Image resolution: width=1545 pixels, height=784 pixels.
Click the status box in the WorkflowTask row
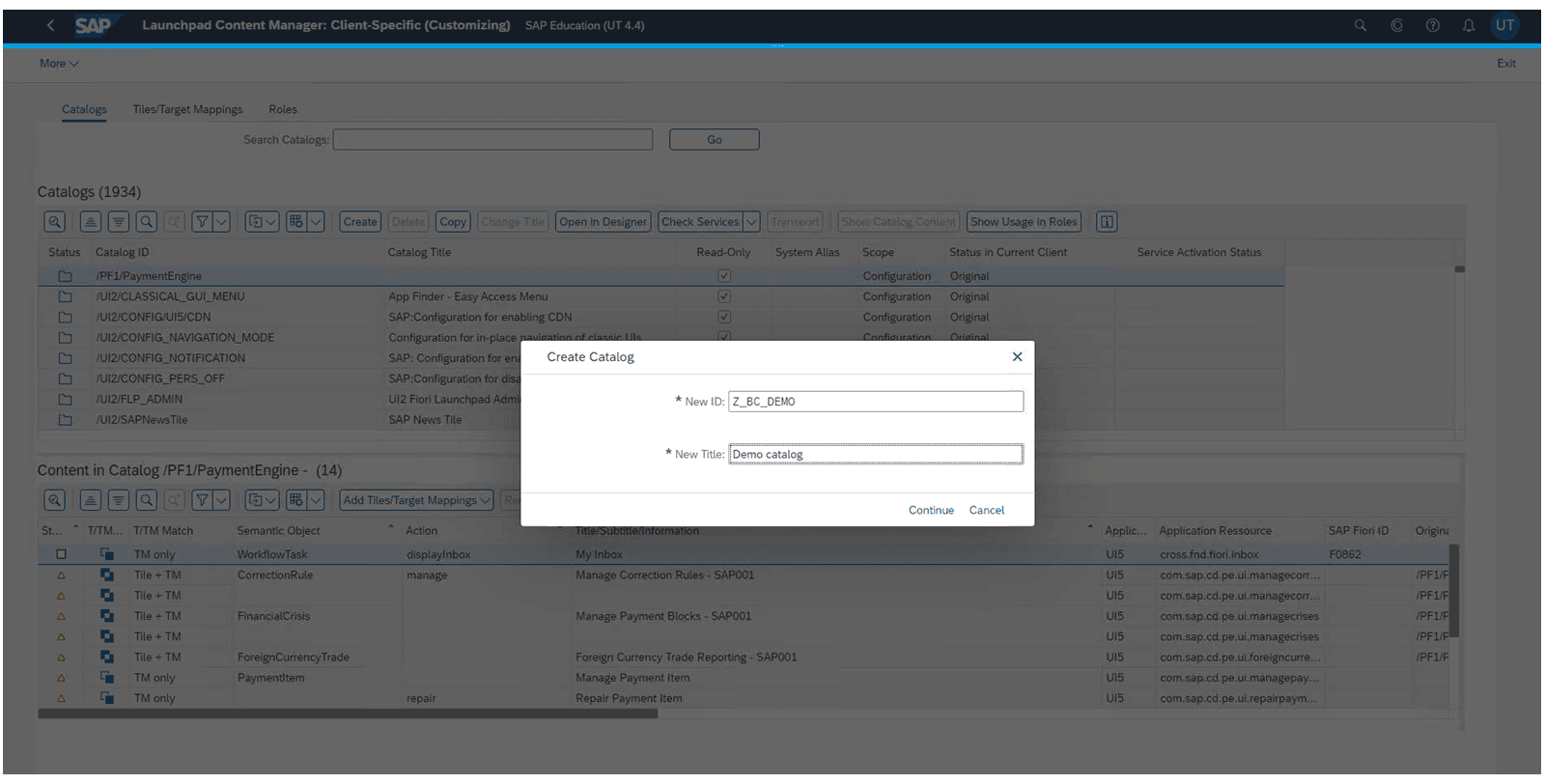click(x=62, y=555)
